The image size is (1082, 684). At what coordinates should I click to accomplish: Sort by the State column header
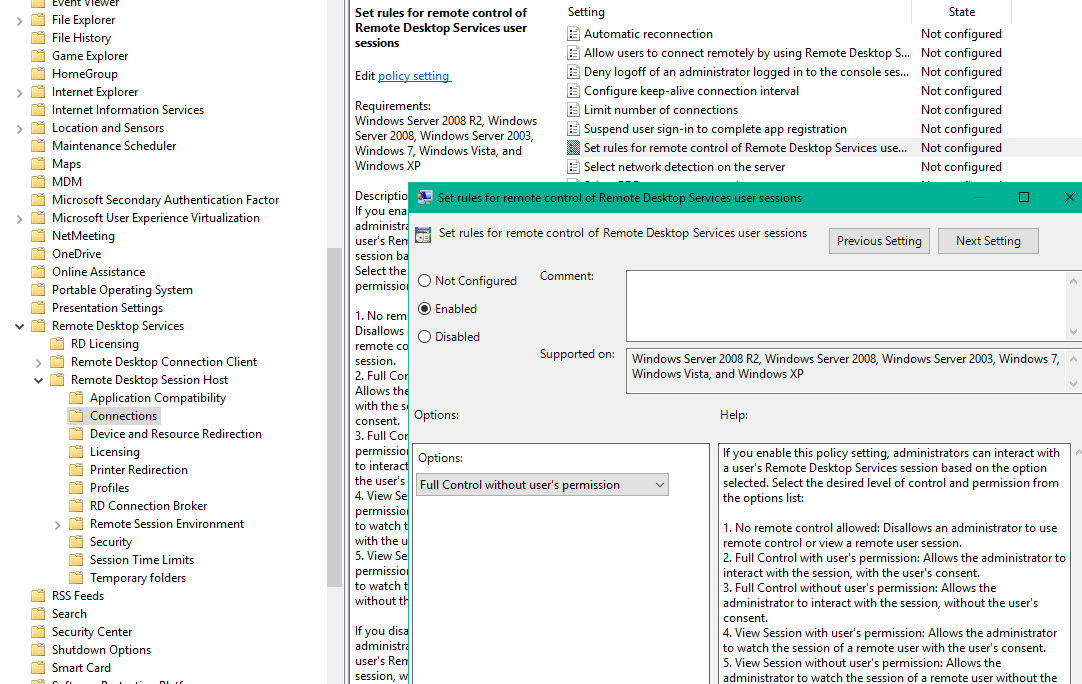pyautogui.click(x=962, y=12)
